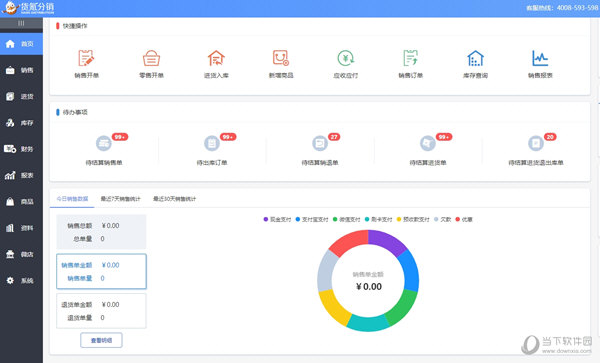The width and height of the screenshot is (600, 363).
Task: Click the 货航分销 logo in header
Action: click(x=28, y=8)
